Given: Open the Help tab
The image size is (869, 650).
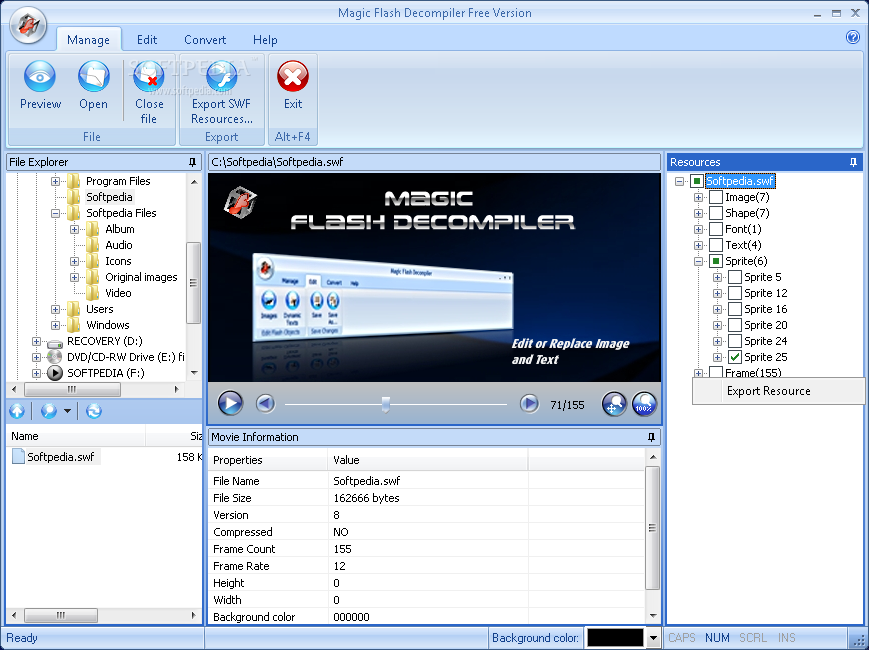Looking at the screenshot, I should click(265, 40).
